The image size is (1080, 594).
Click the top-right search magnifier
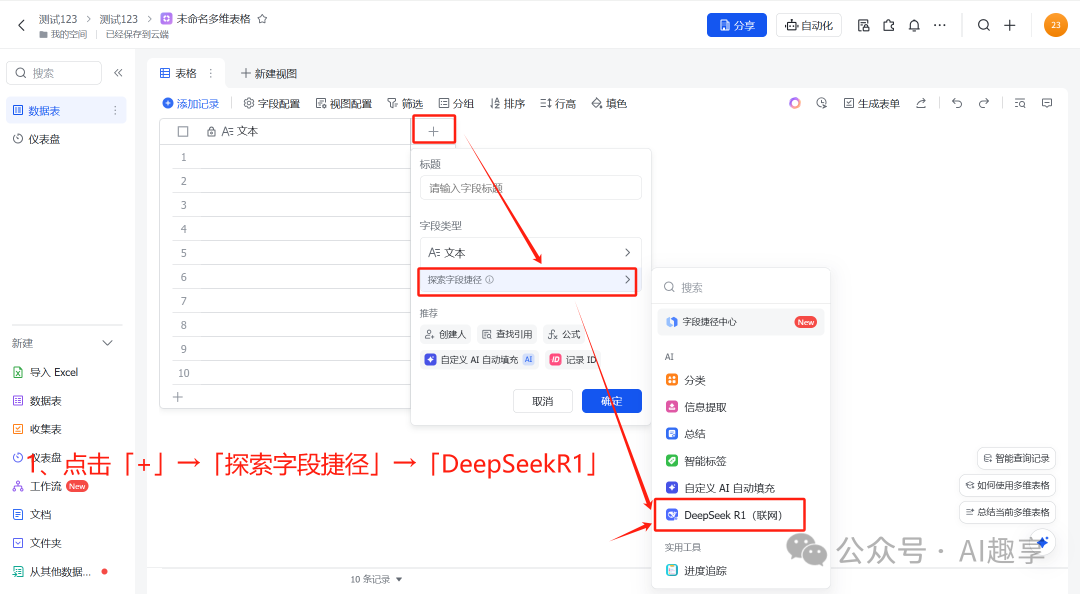(984, 25)
